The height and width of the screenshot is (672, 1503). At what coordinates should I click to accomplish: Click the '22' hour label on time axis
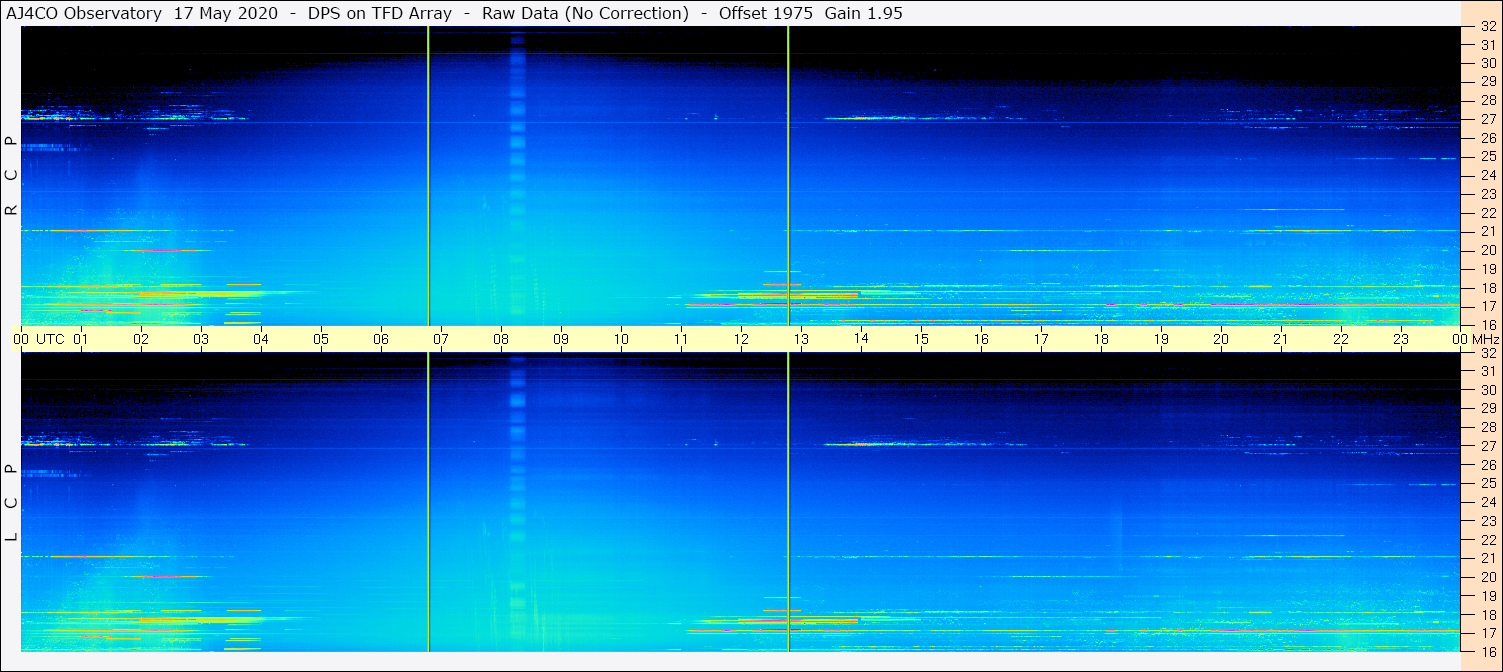1341,339
